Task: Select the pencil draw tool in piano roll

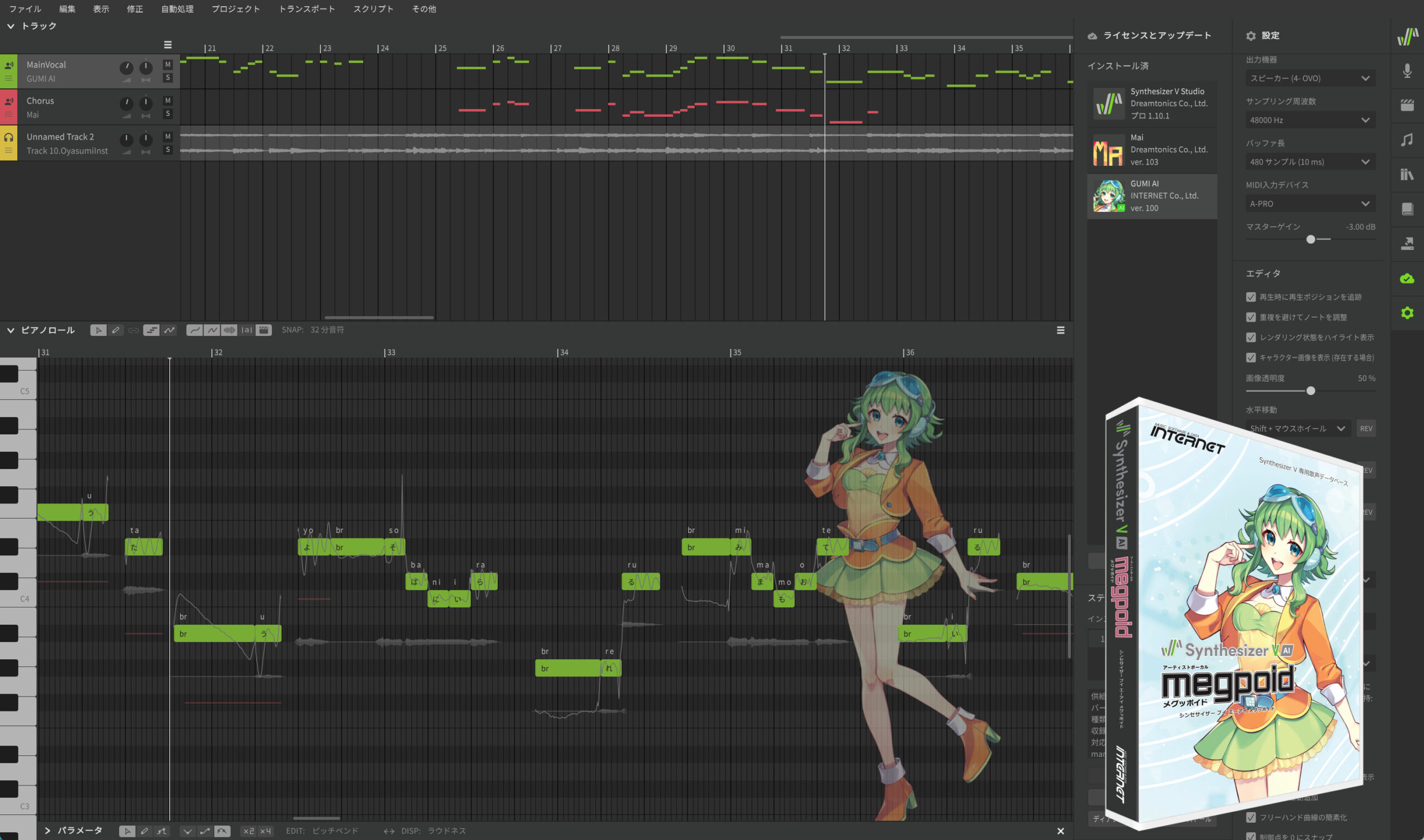Action: click(116, 330)
